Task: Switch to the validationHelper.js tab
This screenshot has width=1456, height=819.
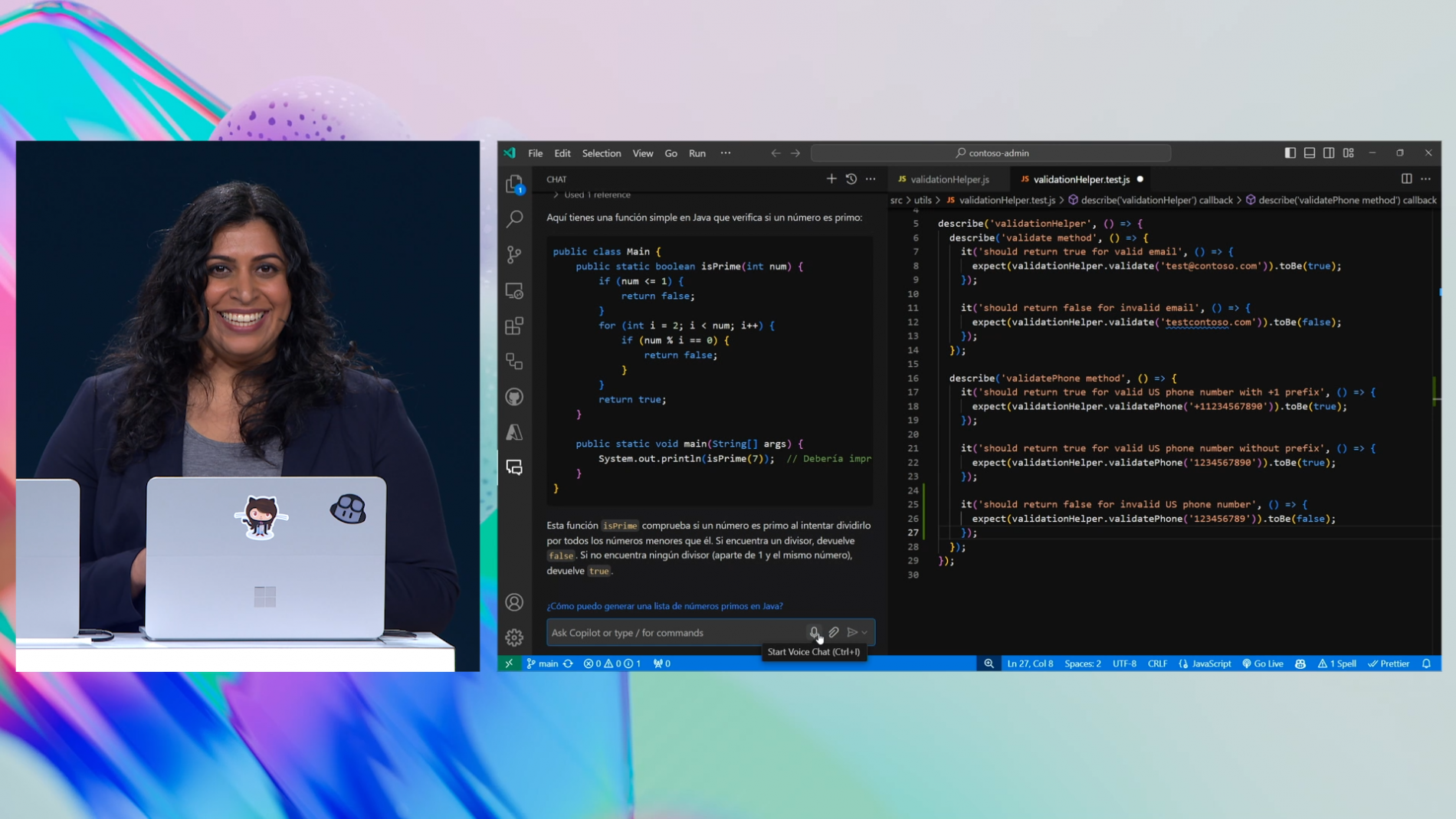Action: click(943, 179)
